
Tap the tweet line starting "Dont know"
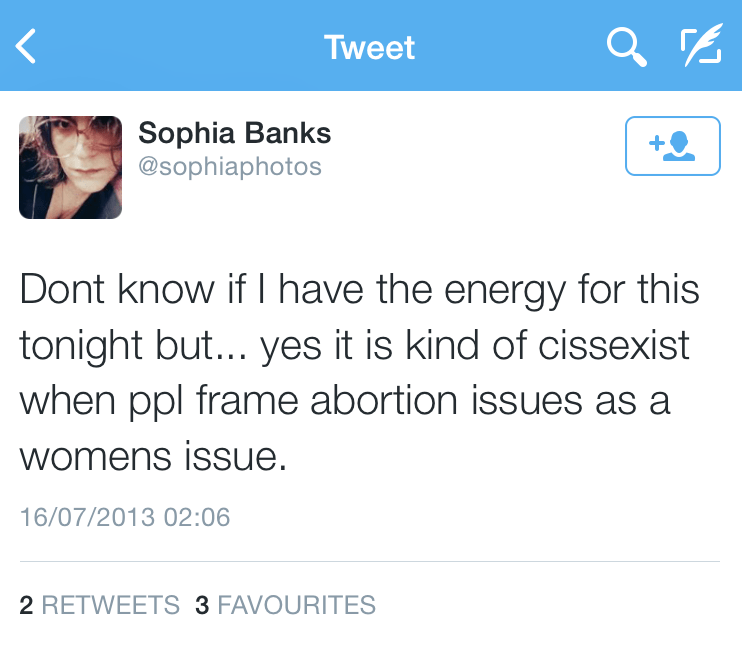click(358, 290)
